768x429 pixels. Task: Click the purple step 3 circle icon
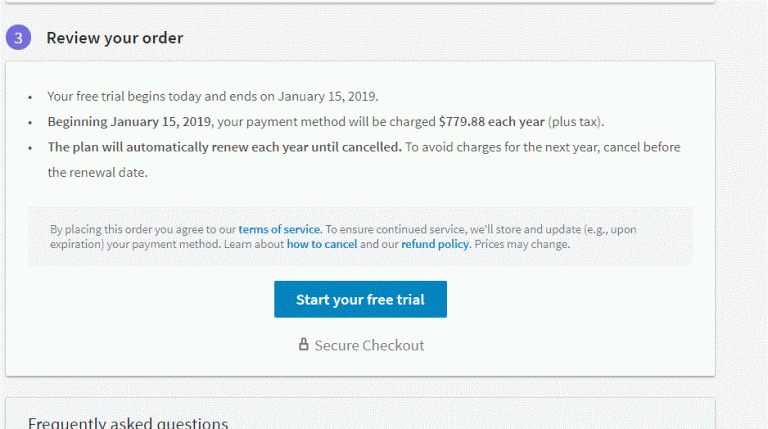tap(19, 38)
